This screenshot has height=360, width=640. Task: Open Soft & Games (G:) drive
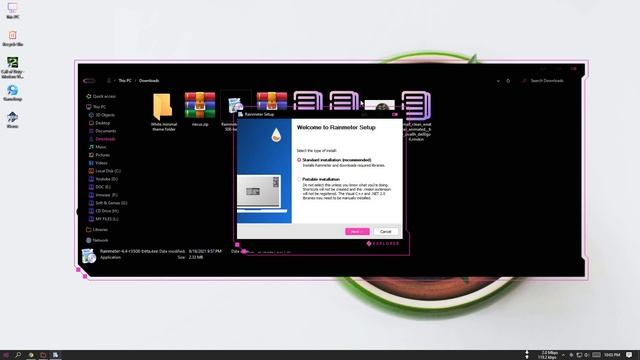(108, 203)
